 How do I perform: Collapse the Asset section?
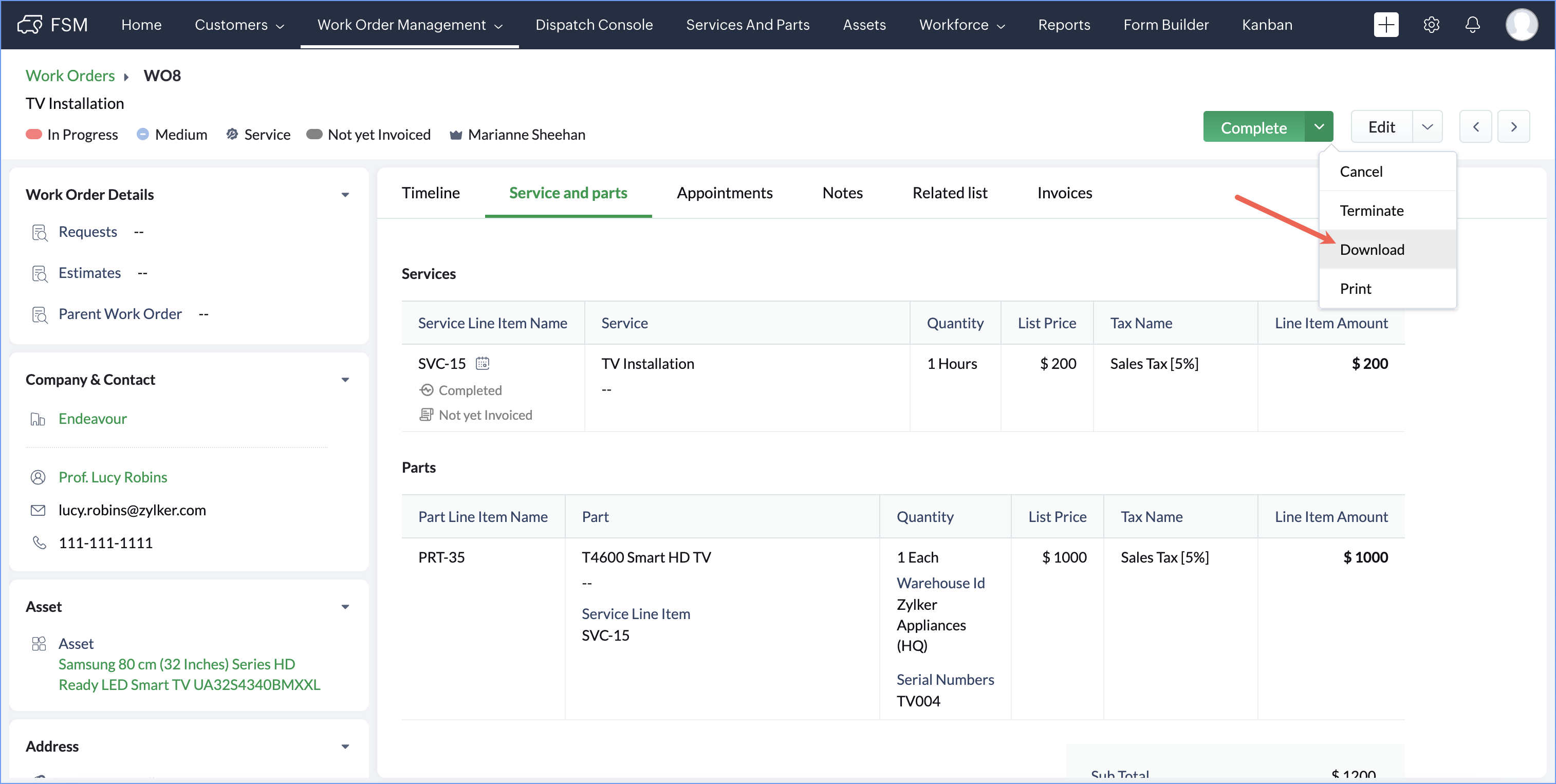click(345, 606)
